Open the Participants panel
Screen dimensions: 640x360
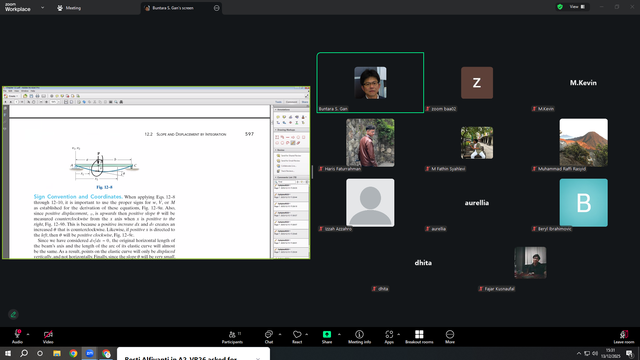click(232, 337)
